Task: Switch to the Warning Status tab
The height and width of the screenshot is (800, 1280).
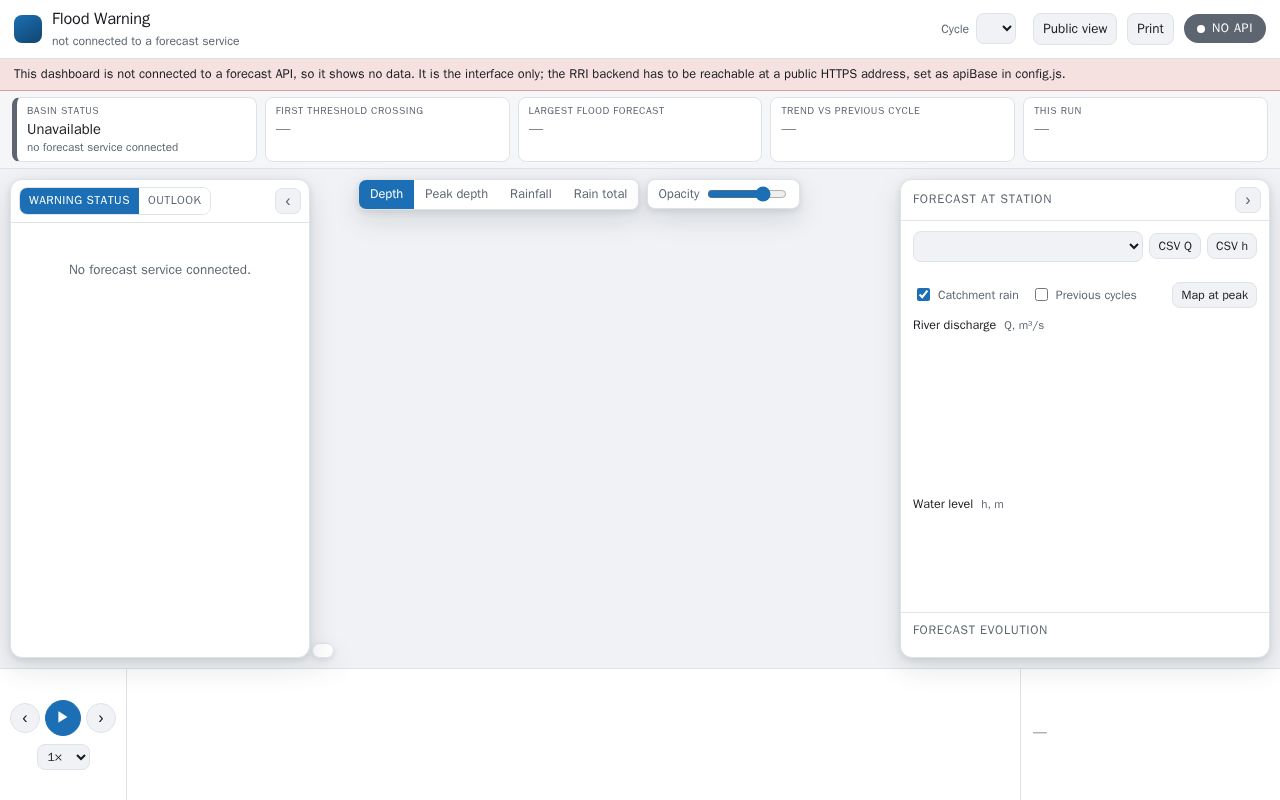Action: 79,201
